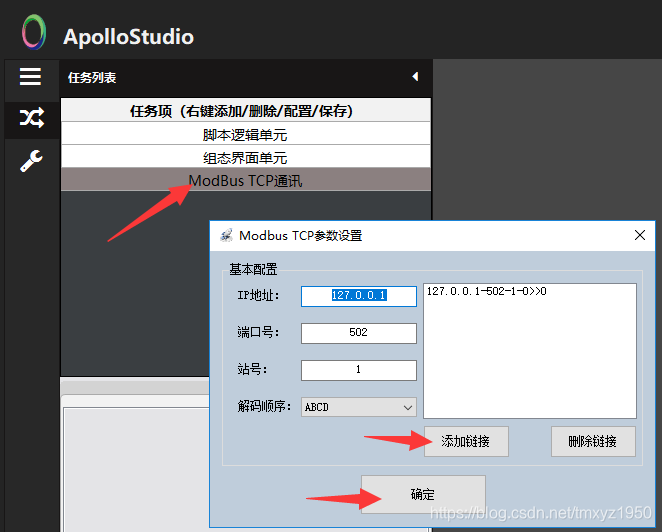The height and width of the screenshot is (532, 662).
Task: Click the 端口号 label
Action: (258, 332)
